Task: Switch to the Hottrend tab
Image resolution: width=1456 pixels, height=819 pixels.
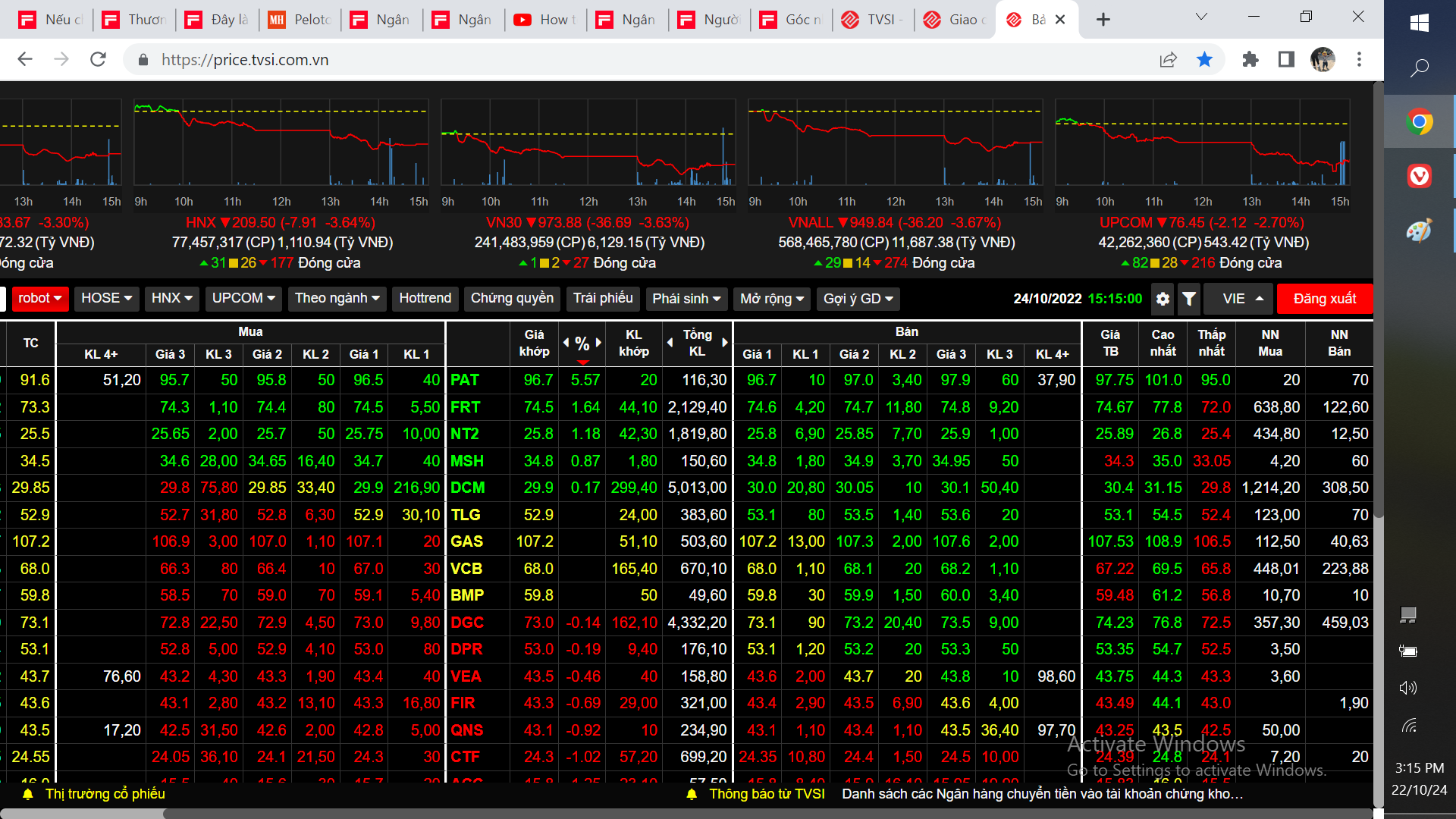Action: pos(425,298)
